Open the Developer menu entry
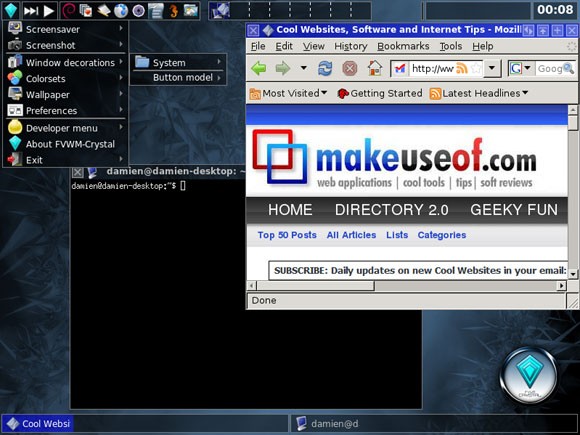 tap(65, 128)
